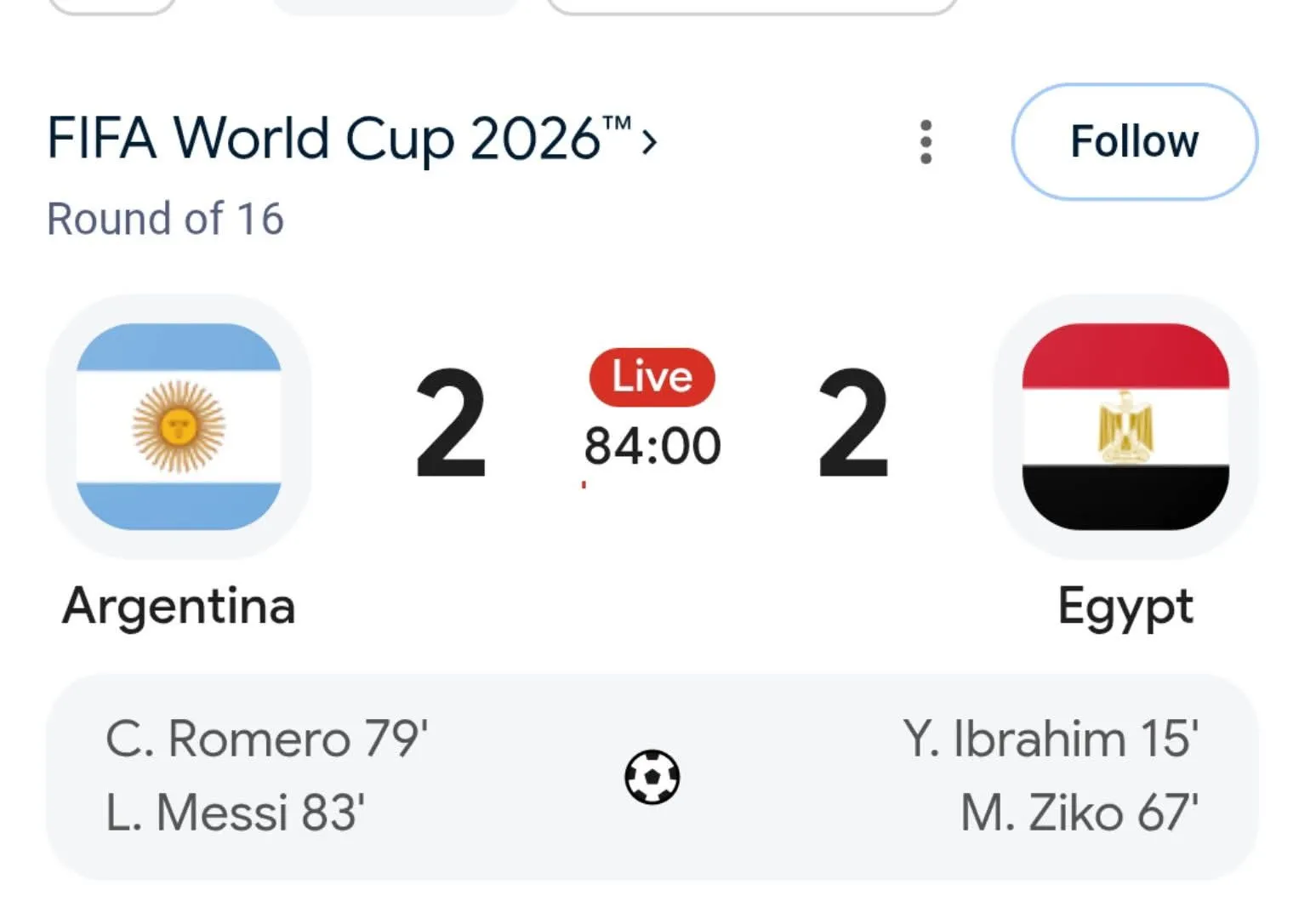
Task: Expand the chevron next to World Cup title
Action: [650, 142]
